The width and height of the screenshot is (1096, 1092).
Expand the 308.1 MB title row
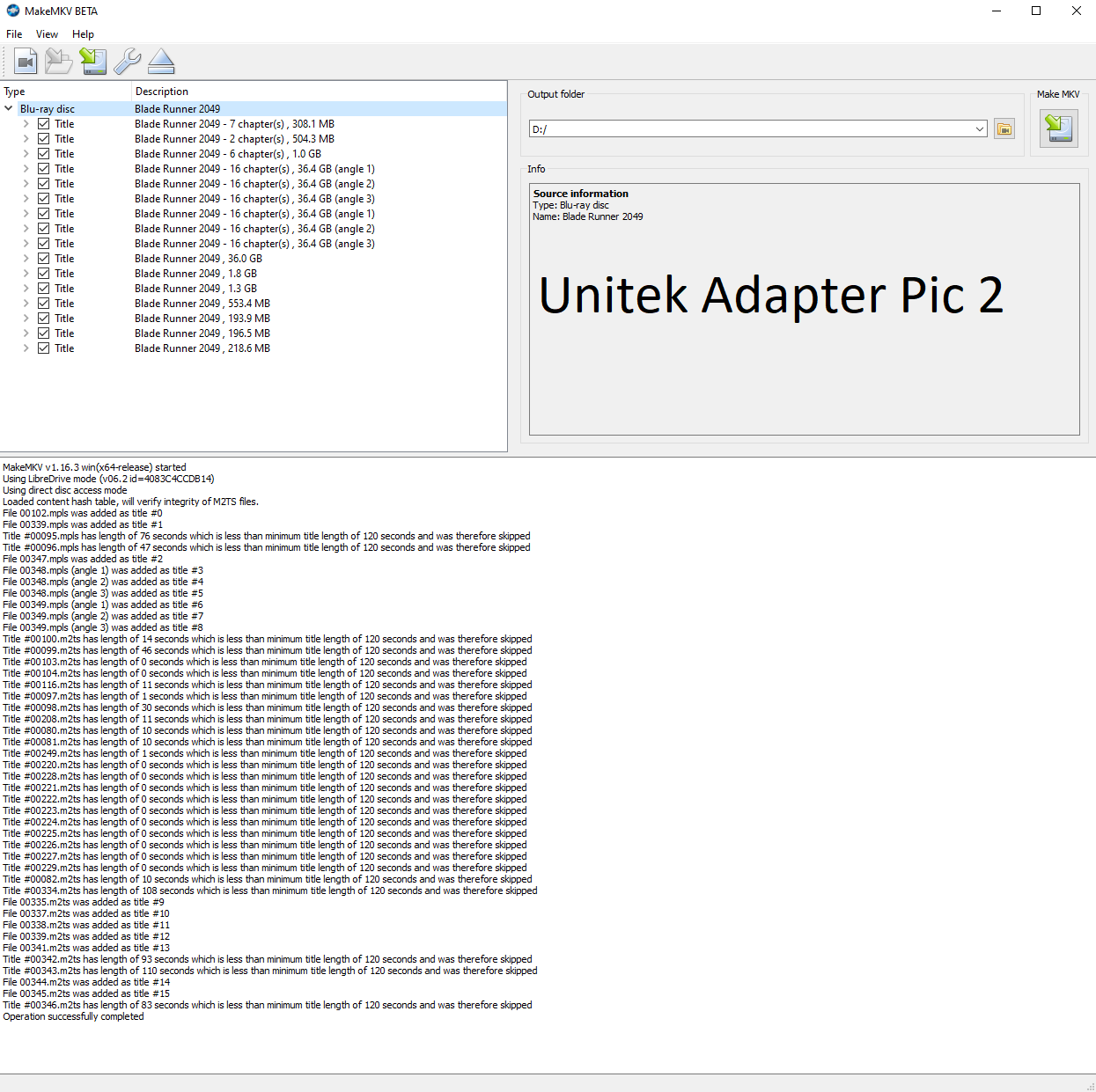pos(26,124)
